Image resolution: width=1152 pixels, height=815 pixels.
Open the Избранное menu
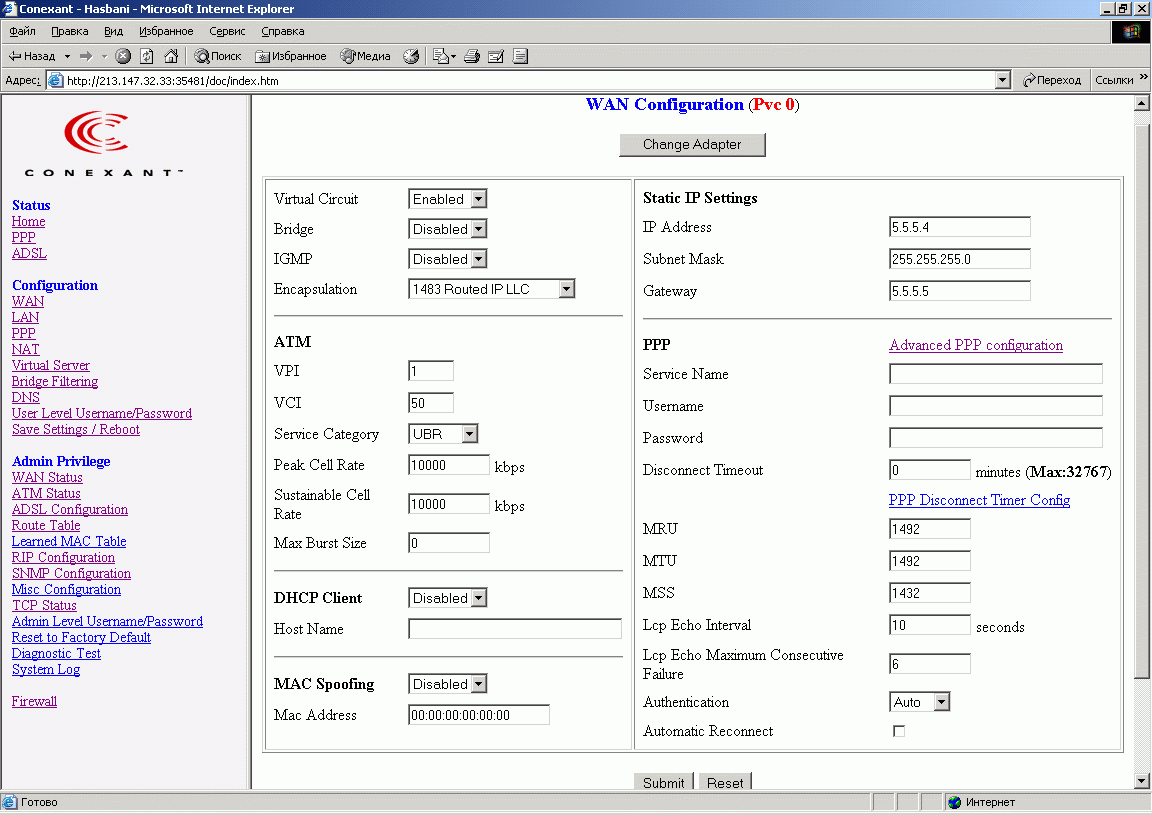click(166, 31)
